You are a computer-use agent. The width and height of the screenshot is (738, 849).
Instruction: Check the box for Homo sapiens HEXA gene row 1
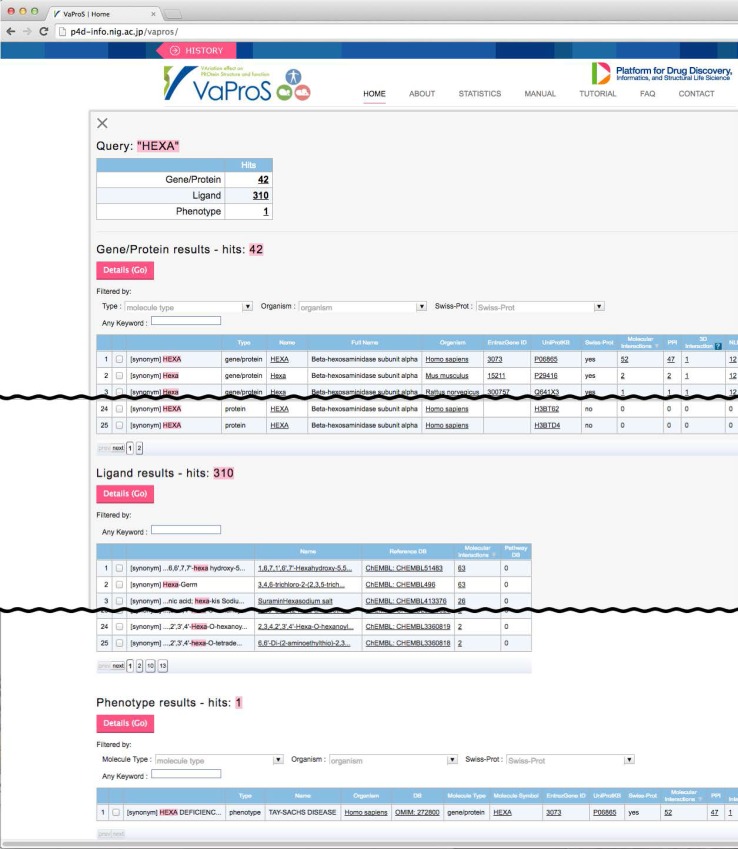coord(120,359)
